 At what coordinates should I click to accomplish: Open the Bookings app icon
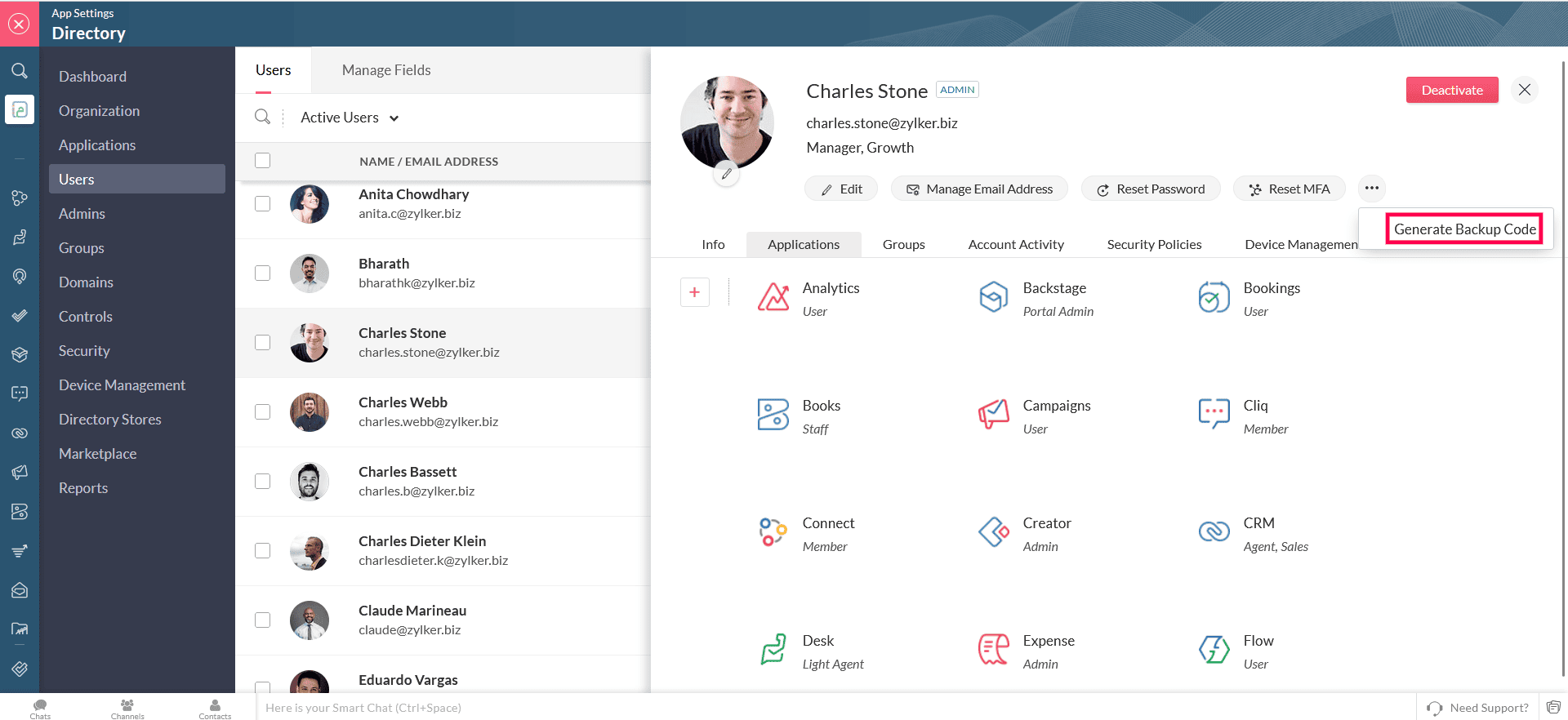tap(1214, 297)
